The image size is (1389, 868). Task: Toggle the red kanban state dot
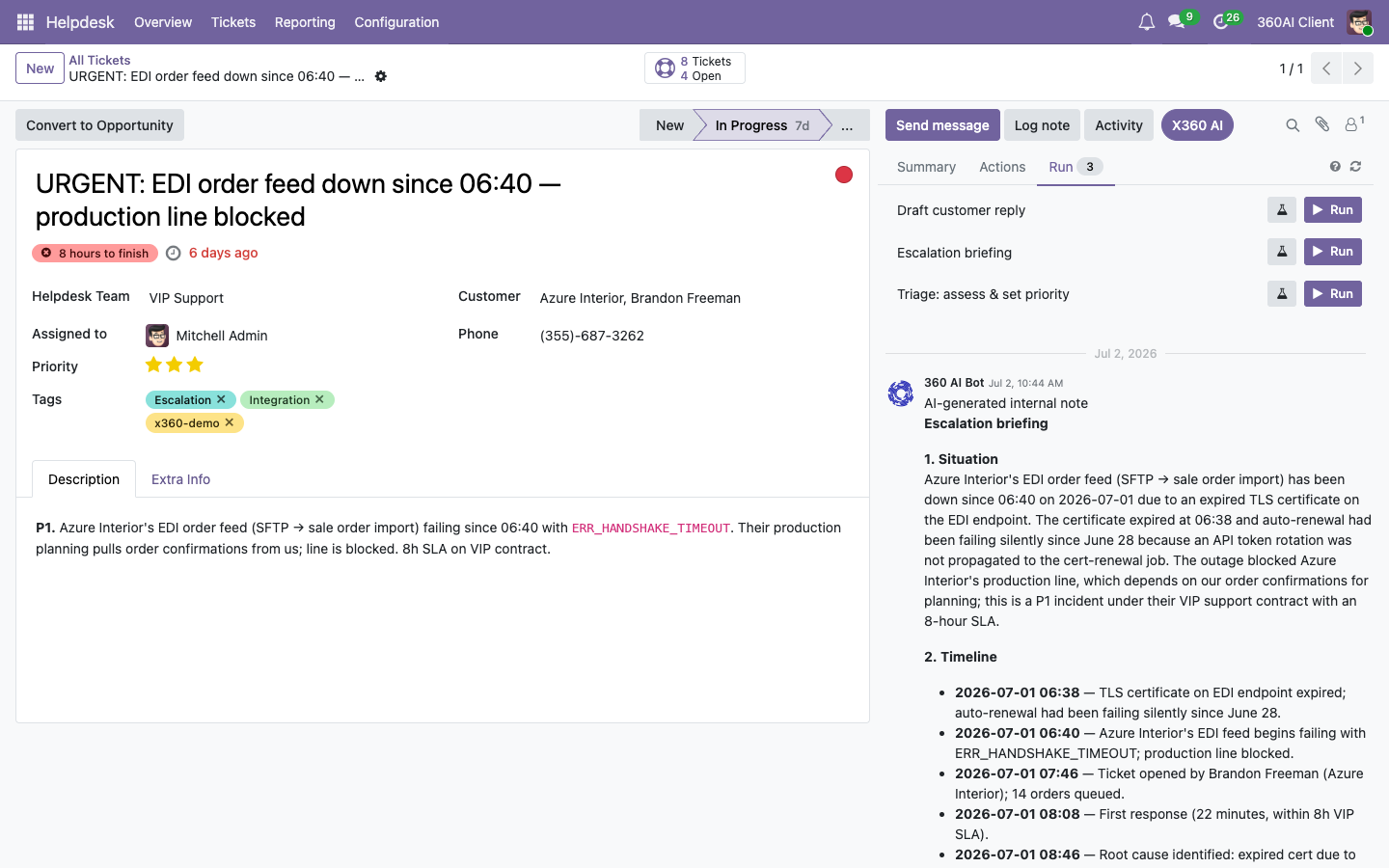(844, 175)
